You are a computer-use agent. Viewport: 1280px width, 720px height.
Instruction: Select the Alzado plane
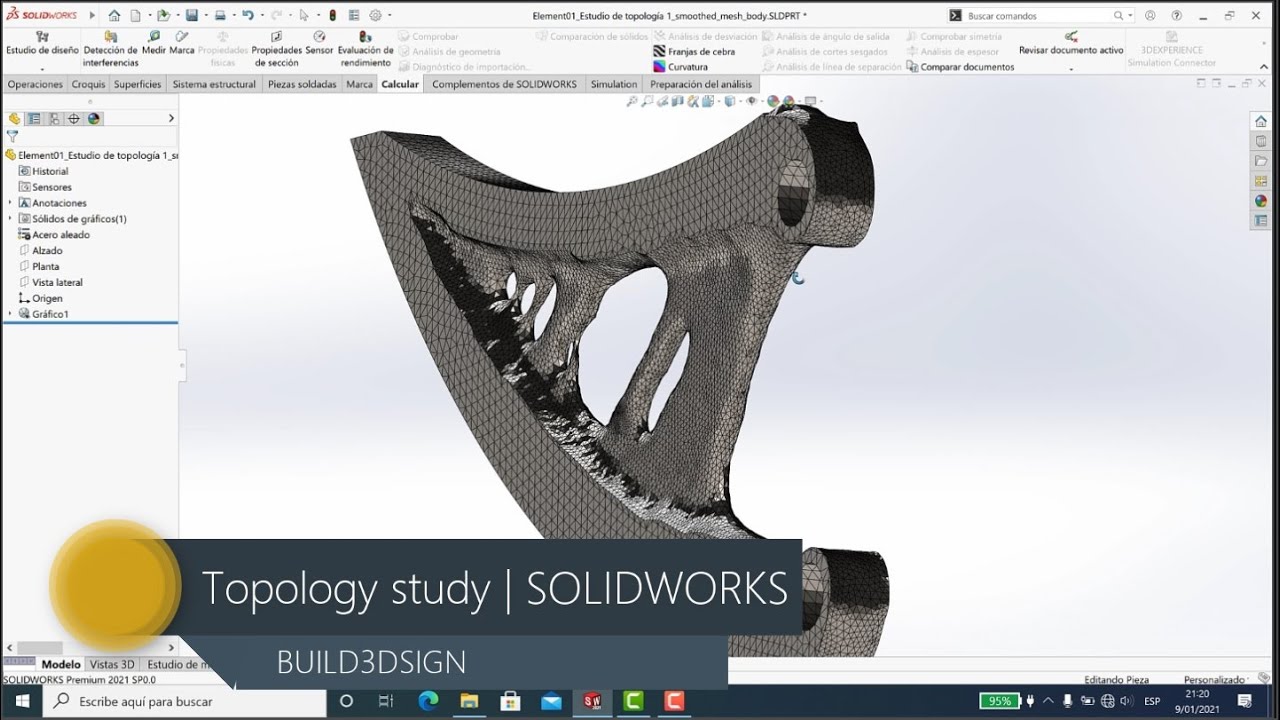(40, 251)
